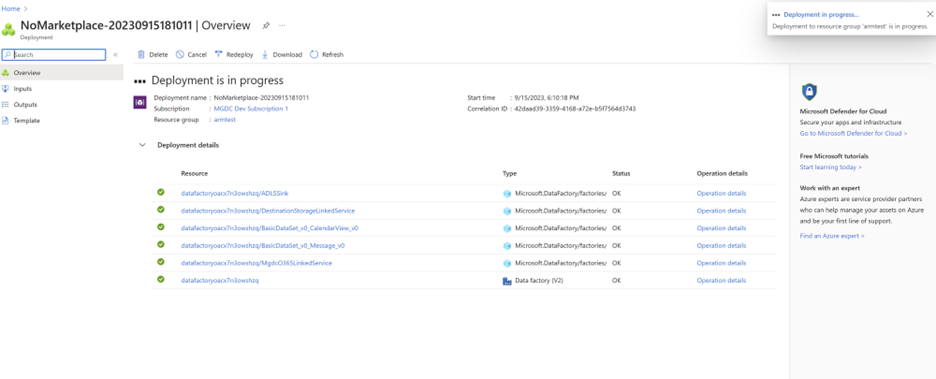This screenshot has height=379, width=936.
Task: Click Deployment is in progress heading
Action: 217,80
